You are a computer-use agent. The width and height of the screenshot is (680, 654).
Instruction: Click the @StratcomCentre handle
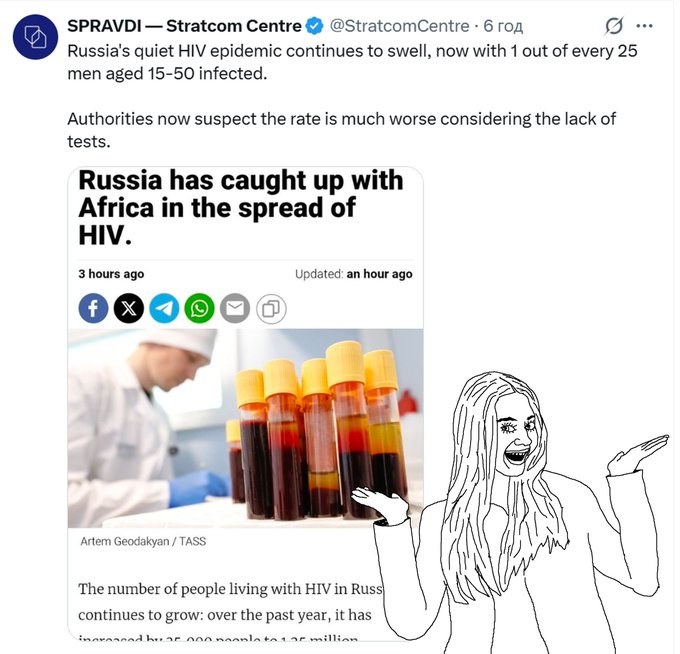(x=398, y=26)
